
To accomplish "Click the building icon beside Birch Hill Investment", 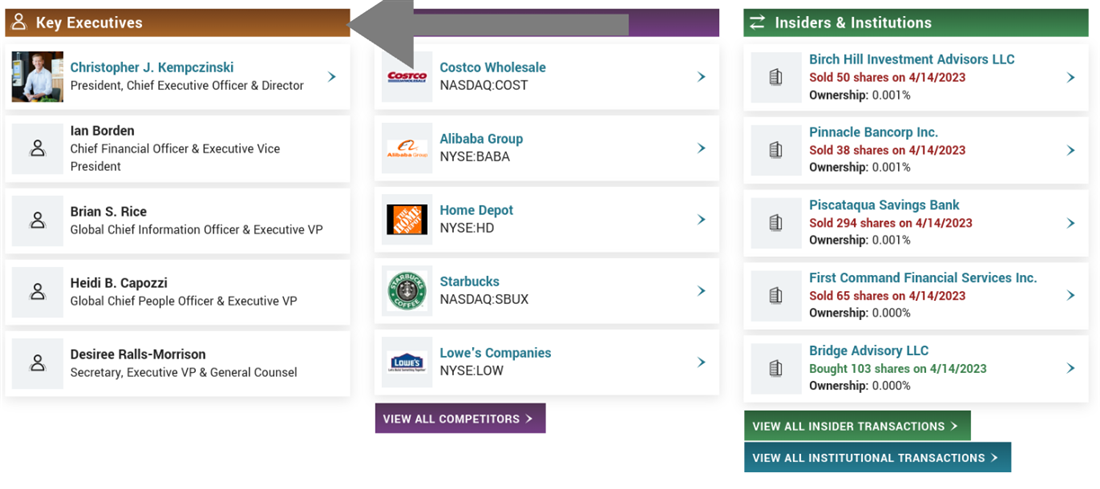I will tap(775, 77).
